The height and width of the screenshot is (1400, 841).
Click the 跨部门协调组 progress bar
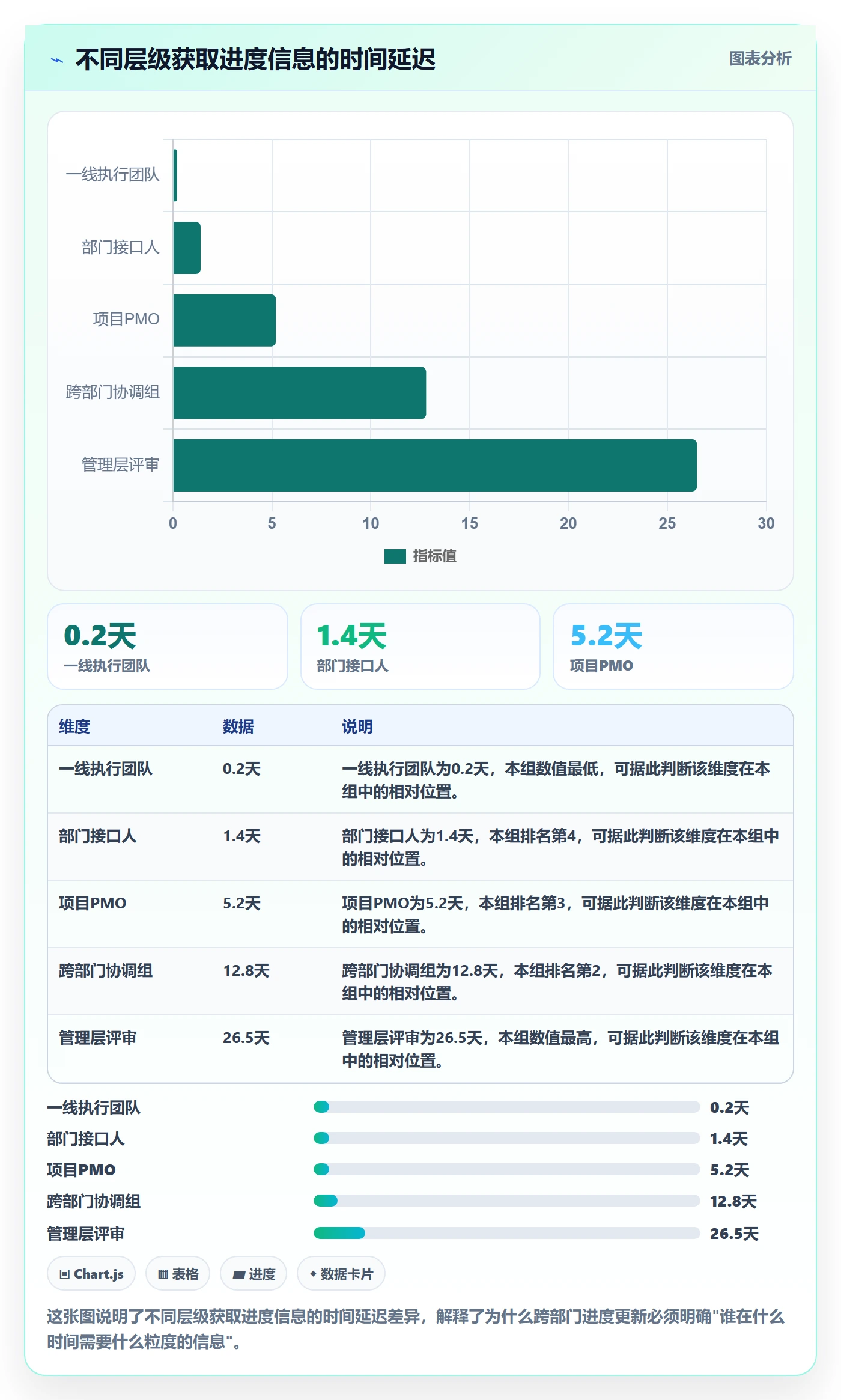(x=507, y=1201)
